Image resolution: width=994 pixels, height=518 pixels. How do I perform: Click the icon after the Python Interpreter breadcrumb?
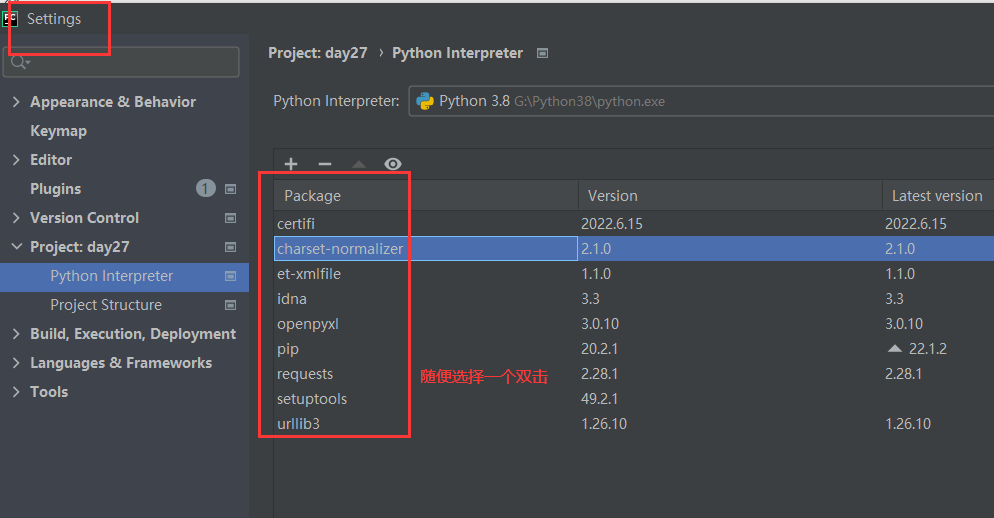tap(542, 53)
